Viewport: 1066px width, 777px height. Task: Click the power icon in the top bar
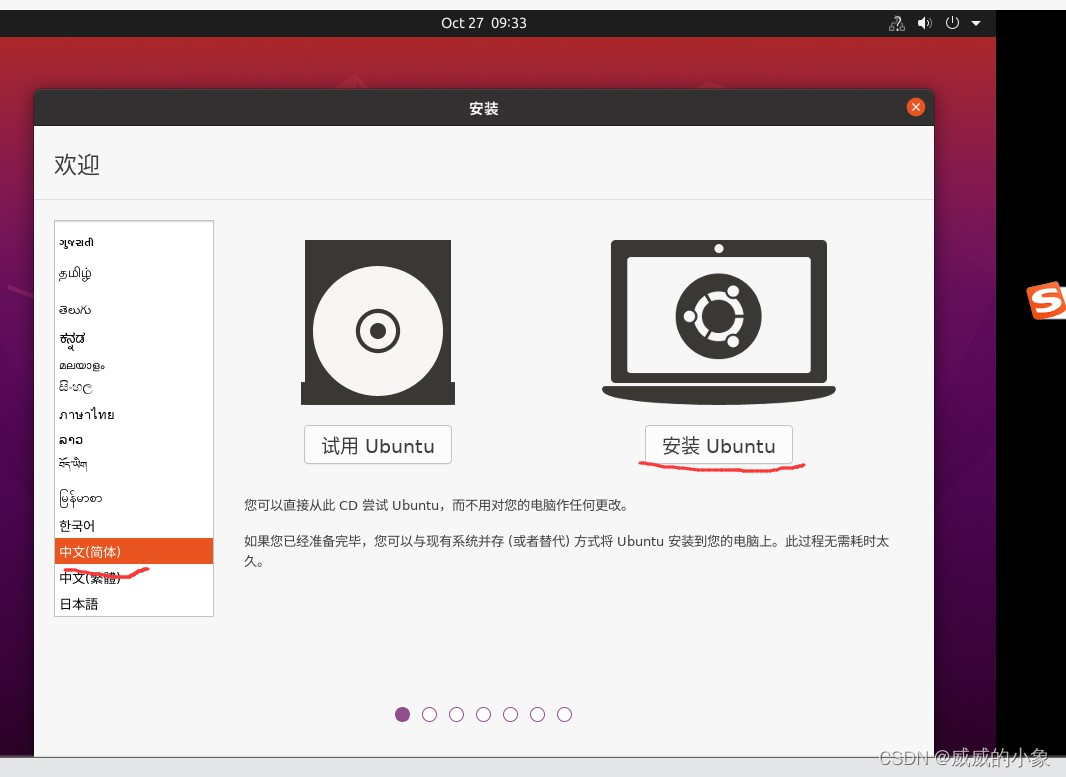point(951,22)
